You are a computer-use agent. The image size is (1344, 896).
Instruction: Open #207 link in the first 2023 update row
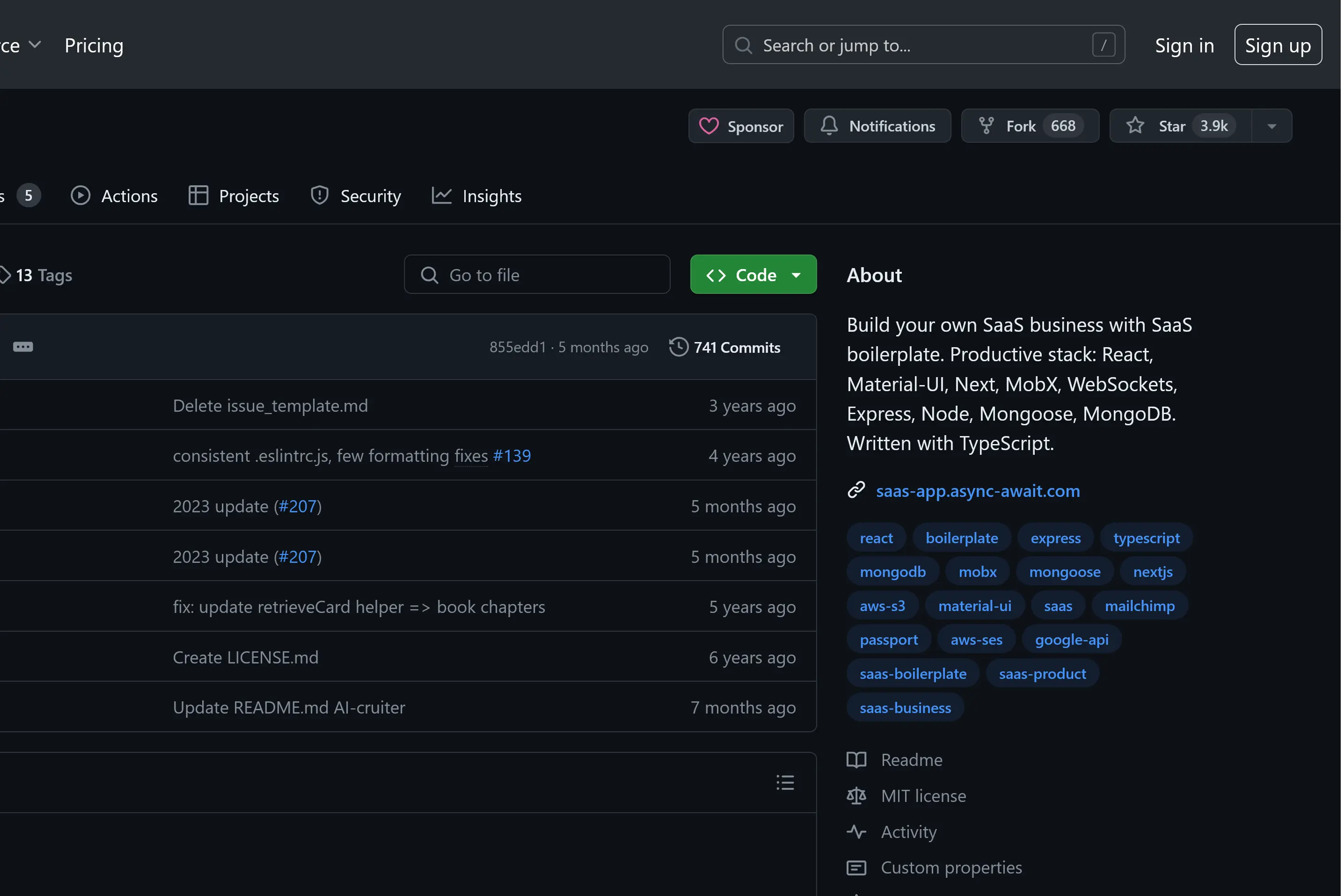tap(297, 506)
